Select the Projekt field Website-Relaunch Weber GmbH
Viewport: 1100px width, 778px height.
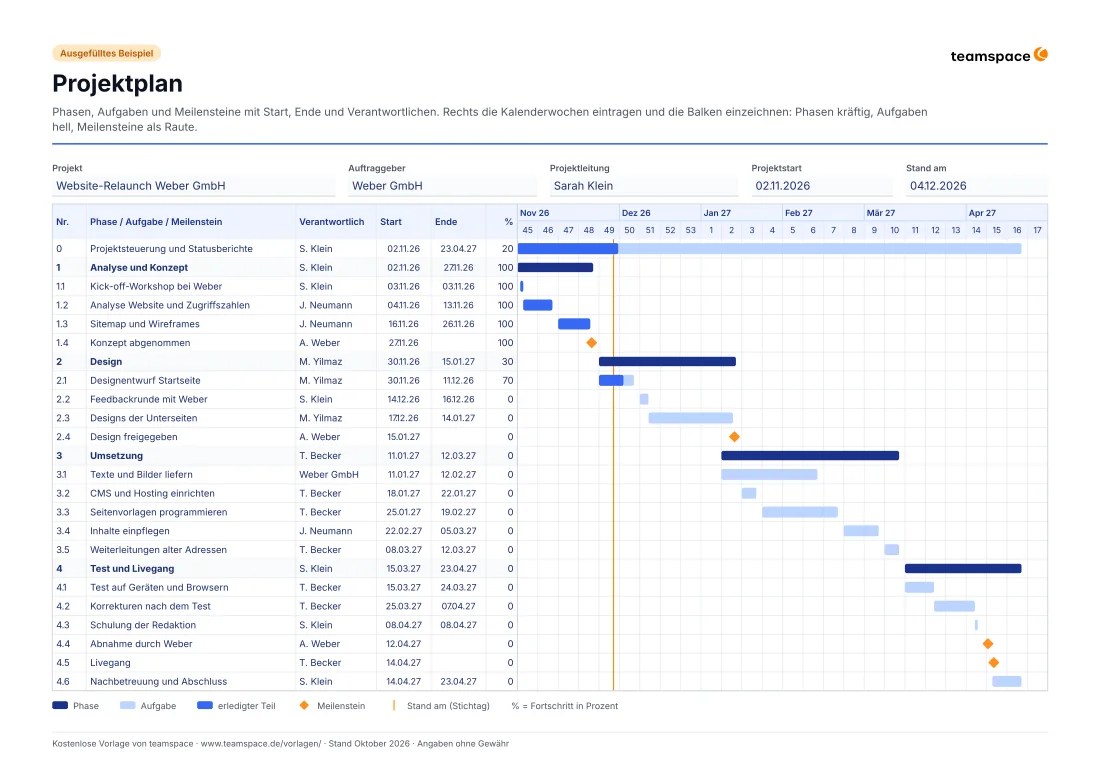(194, 186)
